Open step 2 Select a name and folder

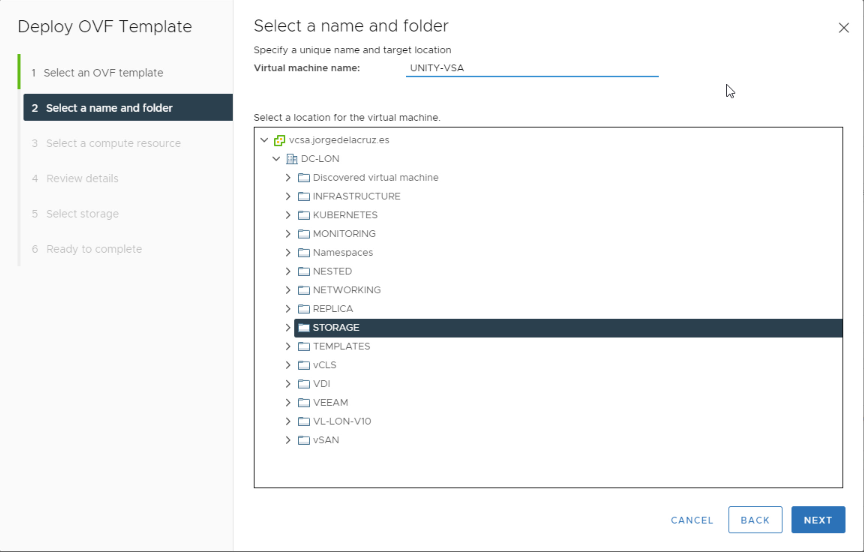pos(128,108)
